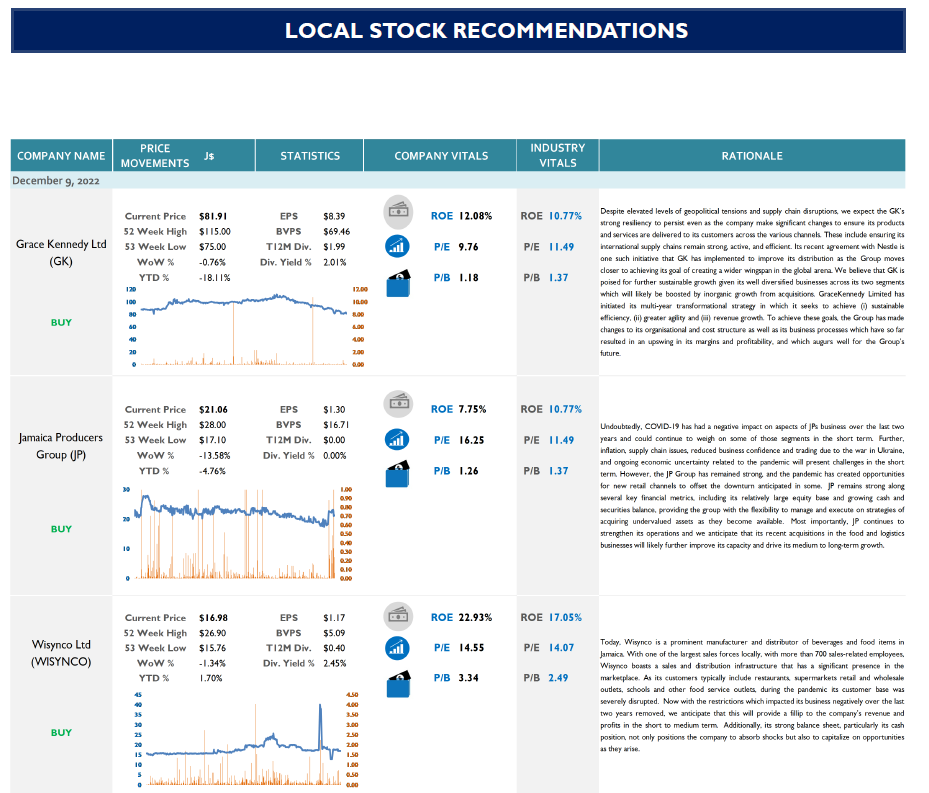Select the industry P/E value 14.07
Image resolution: width=929 pixels, height=793 pixels.
click(x=561, y=648)
